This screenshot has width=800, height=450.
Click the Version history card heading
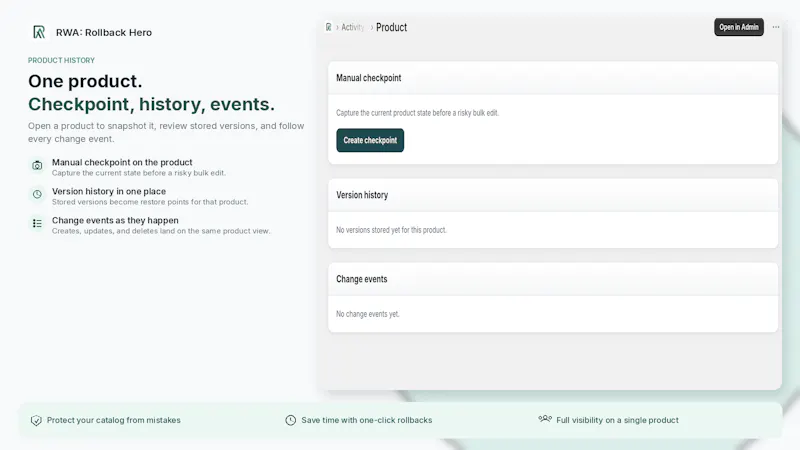tap(362, 195)
